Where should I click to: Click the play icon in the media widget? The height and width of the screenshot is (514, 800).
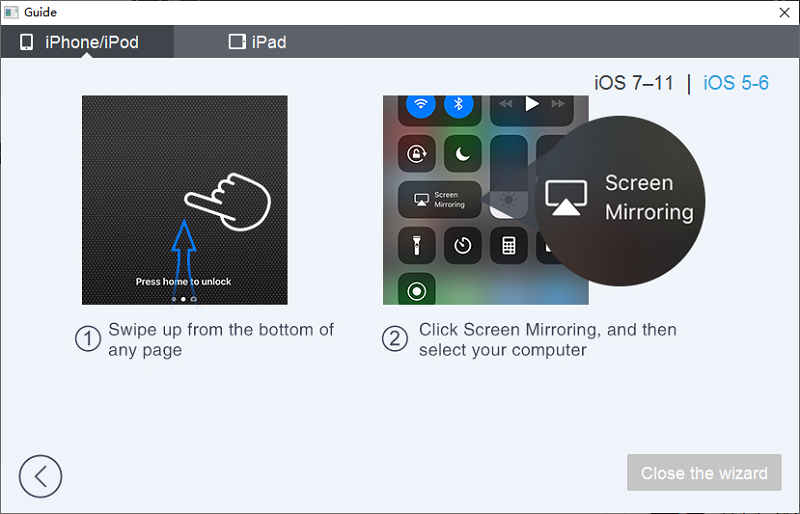[531, 103]
